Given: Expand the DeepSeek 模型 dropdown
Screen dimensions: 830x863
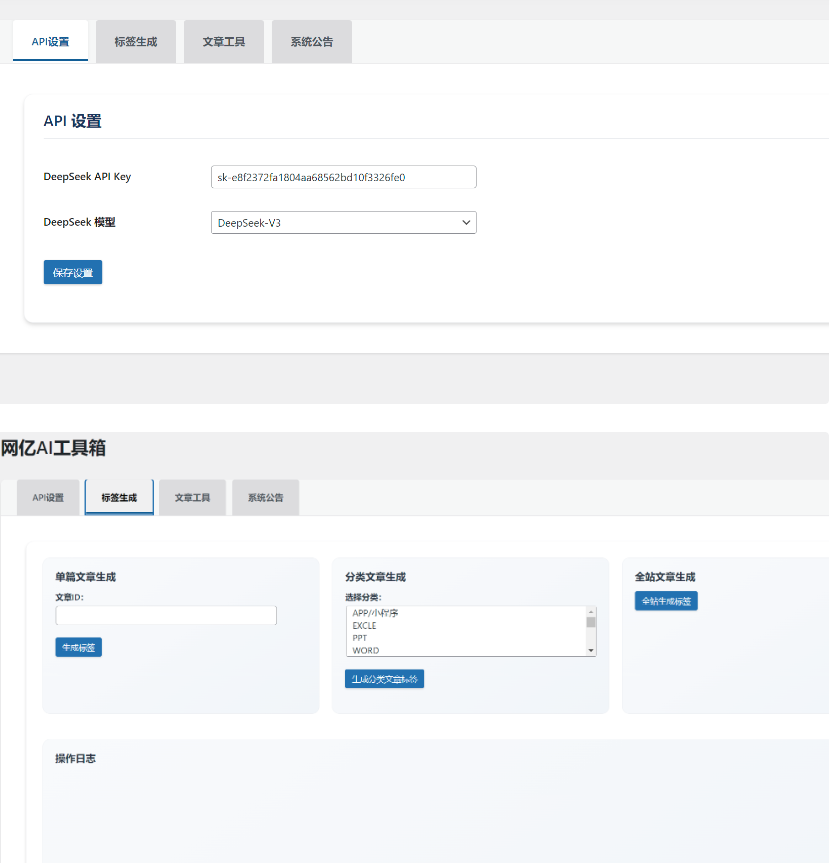Looking at the screenshot, I should 343,223.
